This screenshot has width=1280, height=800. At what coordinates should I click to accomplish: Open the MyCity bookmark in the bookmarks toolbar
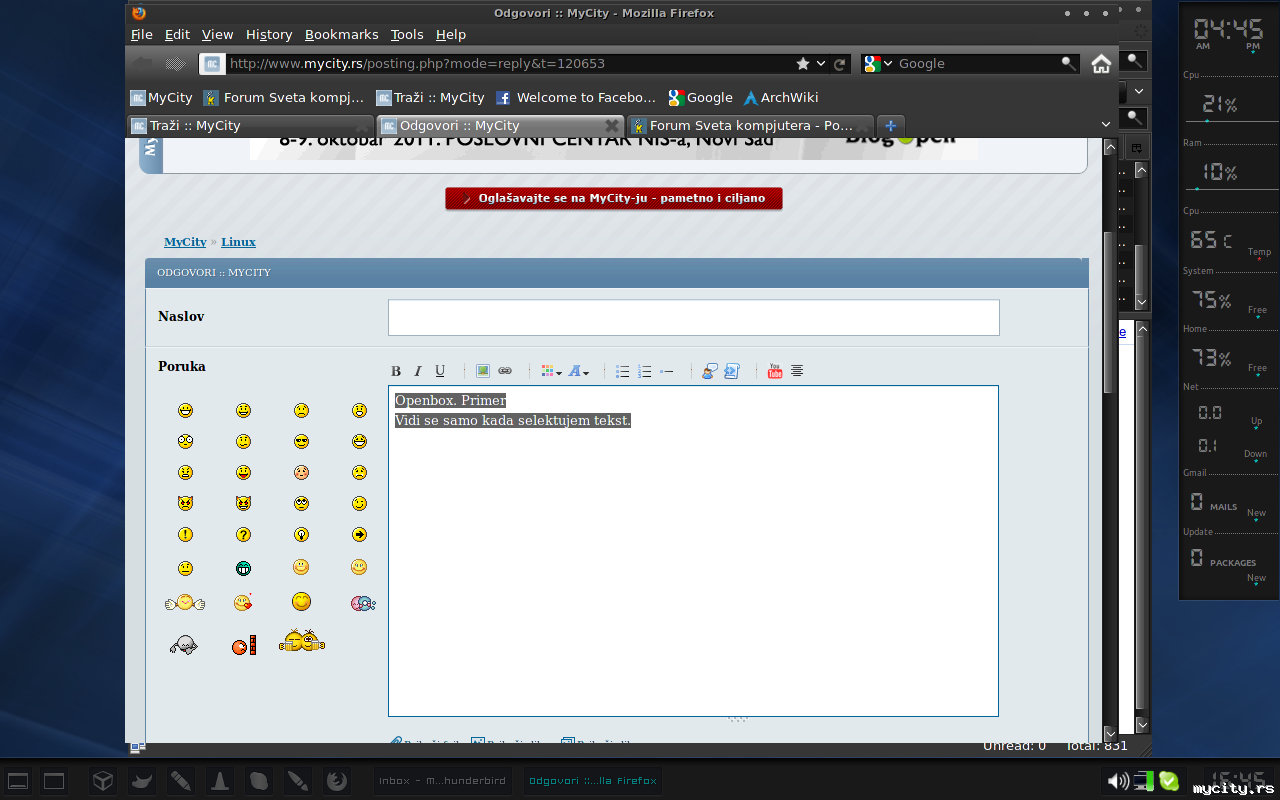(161, 98)
